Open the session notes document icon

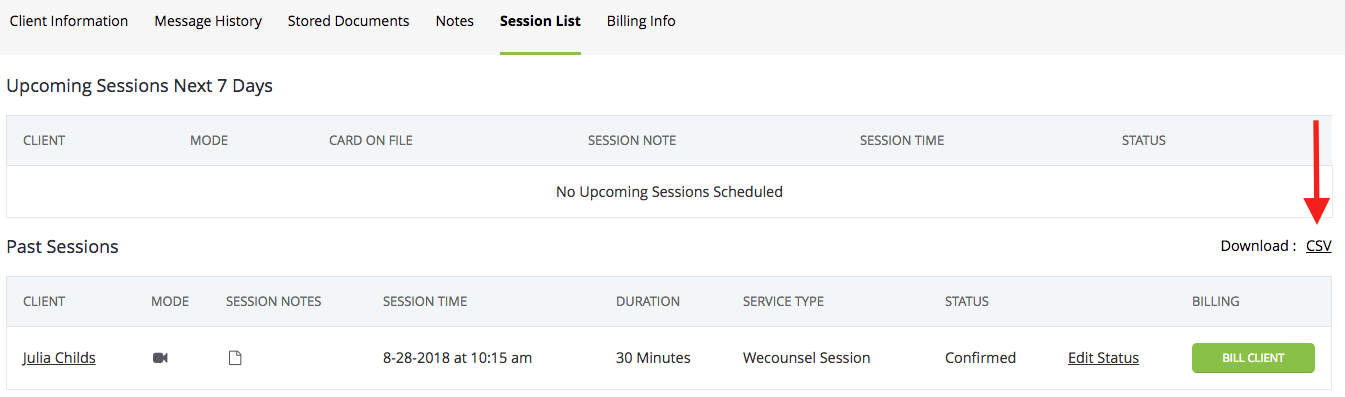pyautogui.click(x=235, y=358)
